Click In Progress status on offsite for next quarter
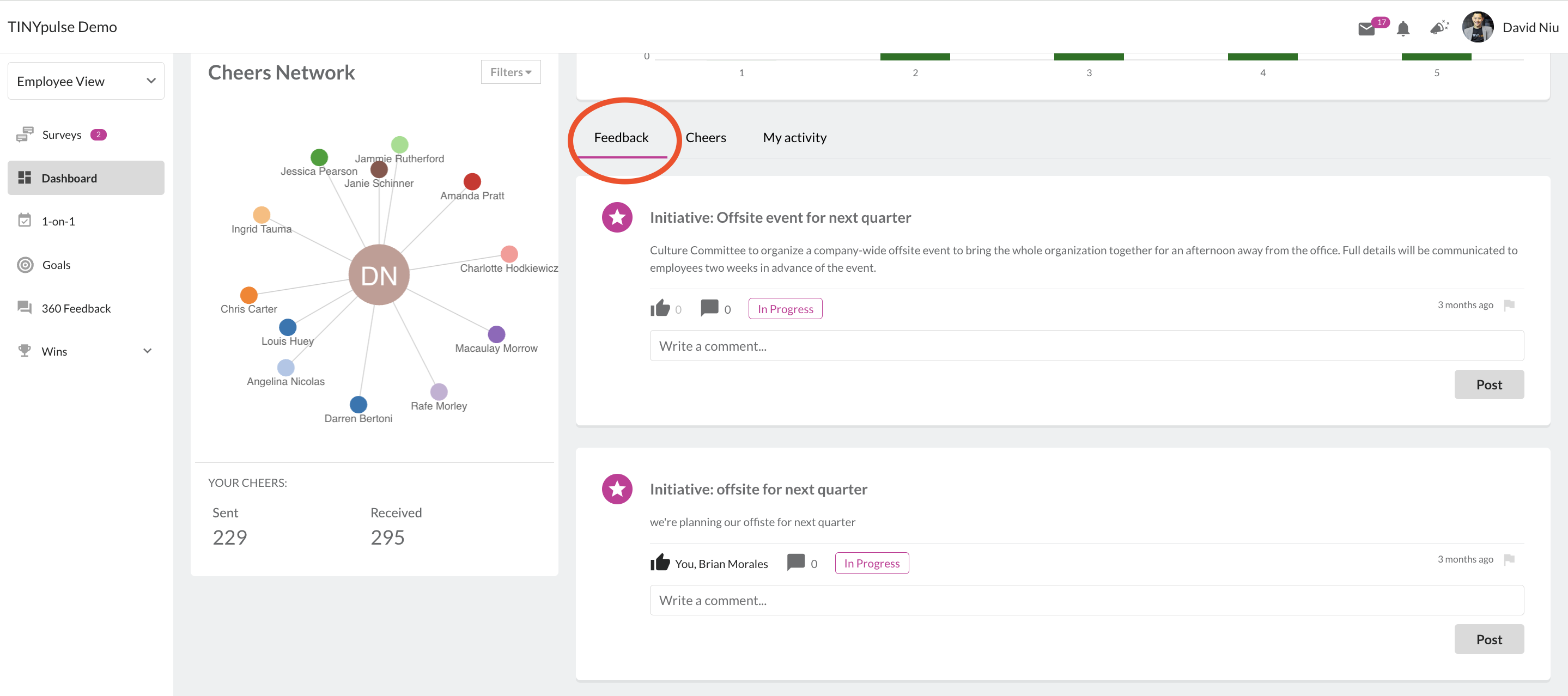1568x696 pixels. [872, 563]
